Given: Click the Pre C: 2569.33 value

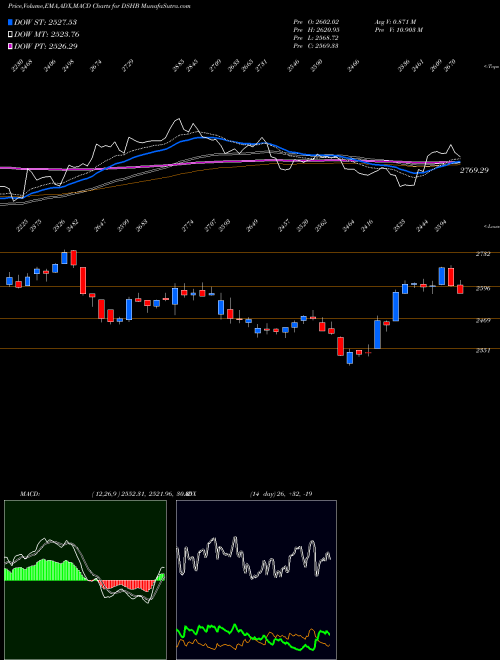Looking at the screenshot, I should click(316, 46).
